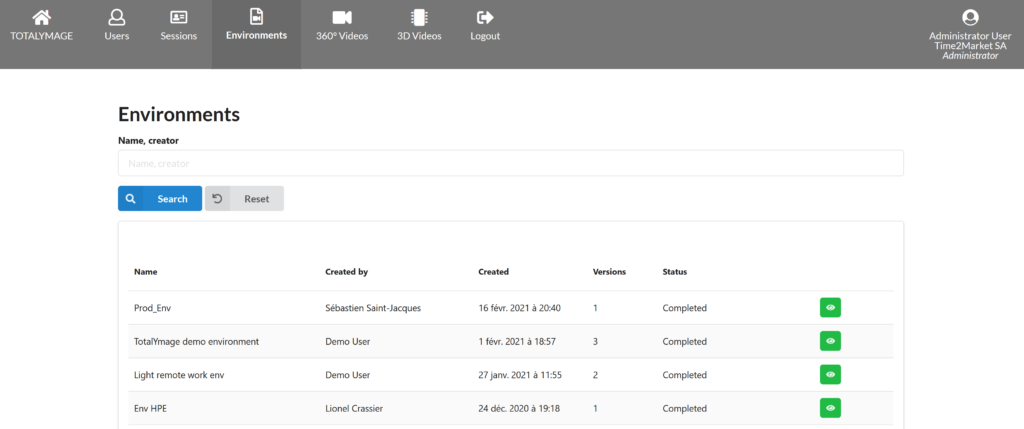
Task: Click the Reset button
Action: pos(244,199)
